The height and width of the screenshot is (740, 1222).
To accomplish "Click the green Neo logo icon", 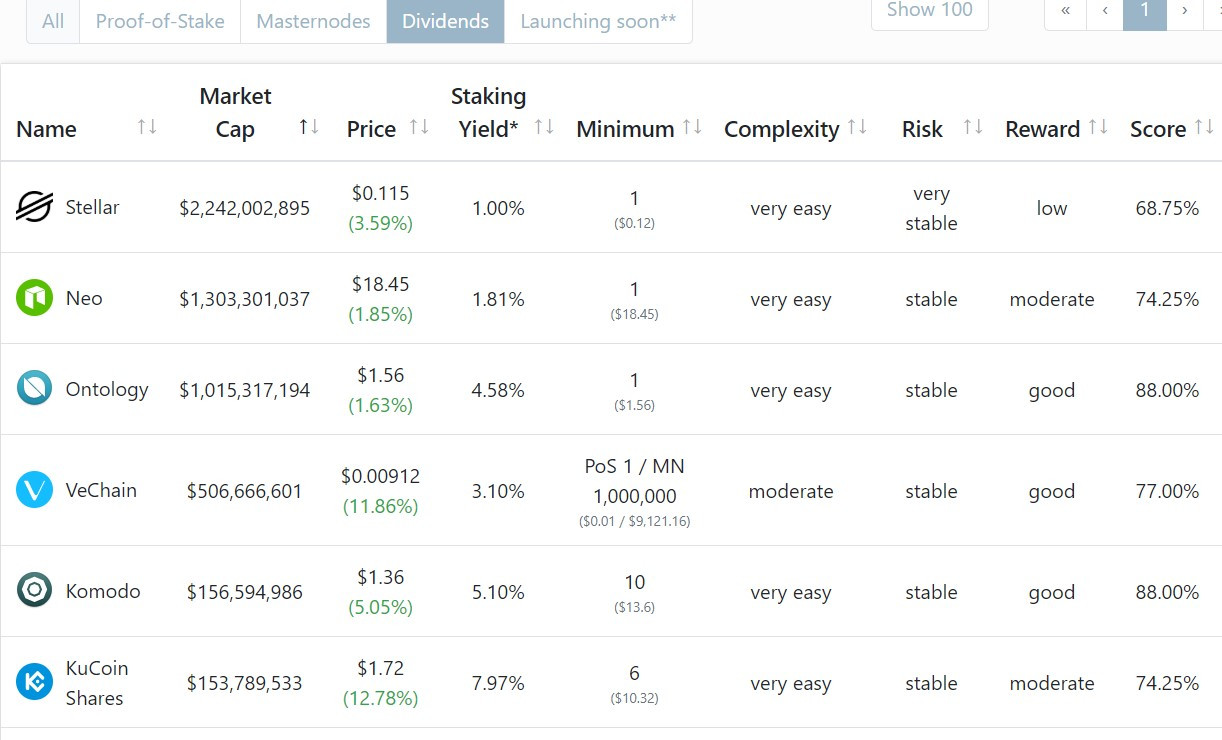I will click(34, 299).
